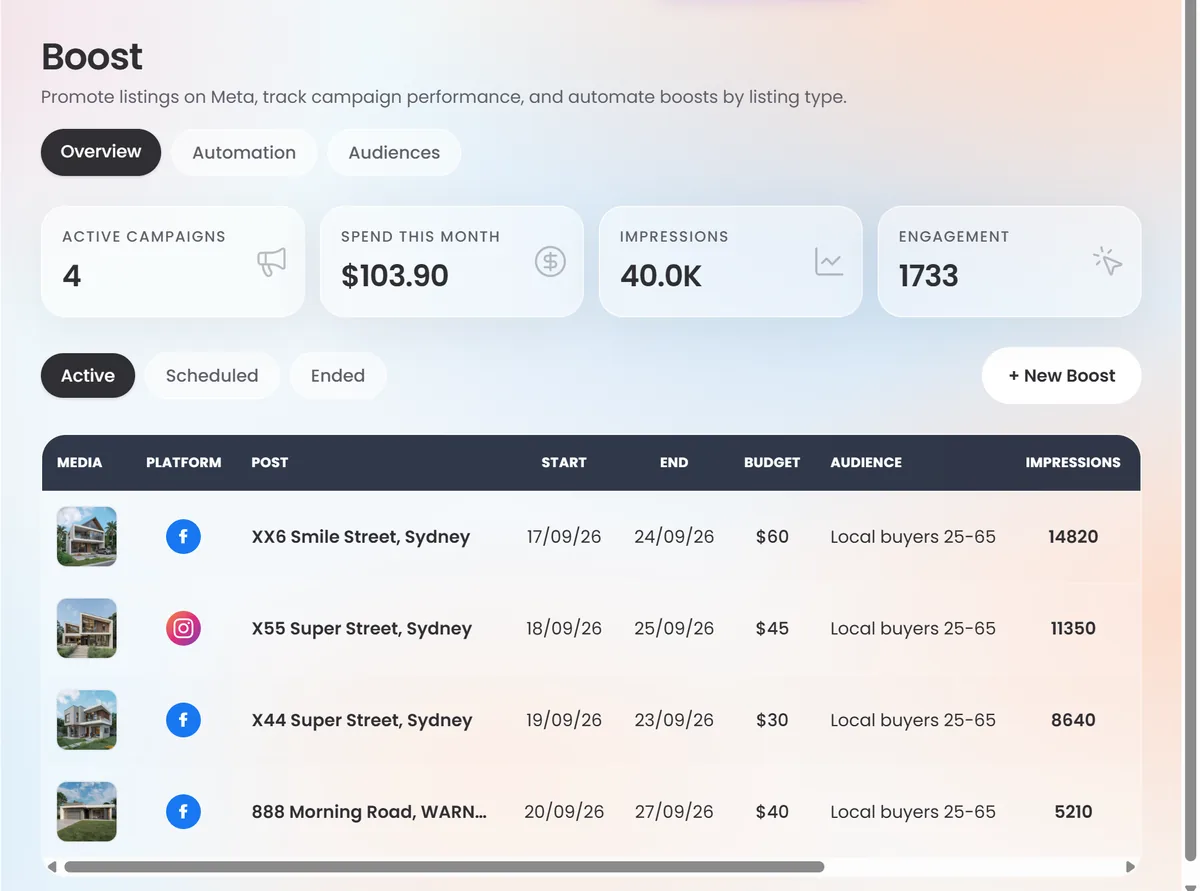Click the 1733 engagement value
Viewport: 1200px width, 891px height.
tap(928, 276)
